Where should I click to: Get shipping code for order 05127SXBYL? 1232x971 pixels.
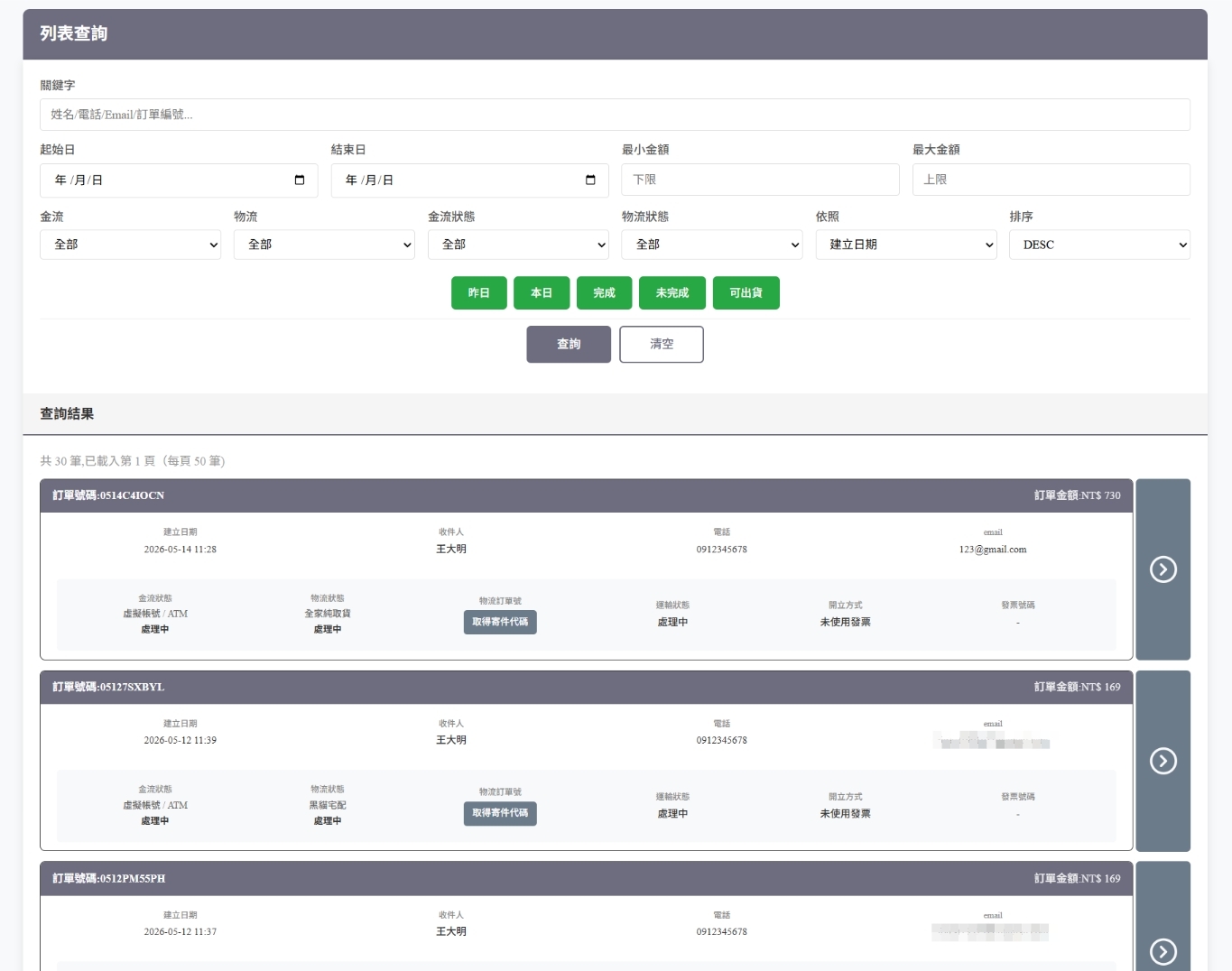pos(500,813)
